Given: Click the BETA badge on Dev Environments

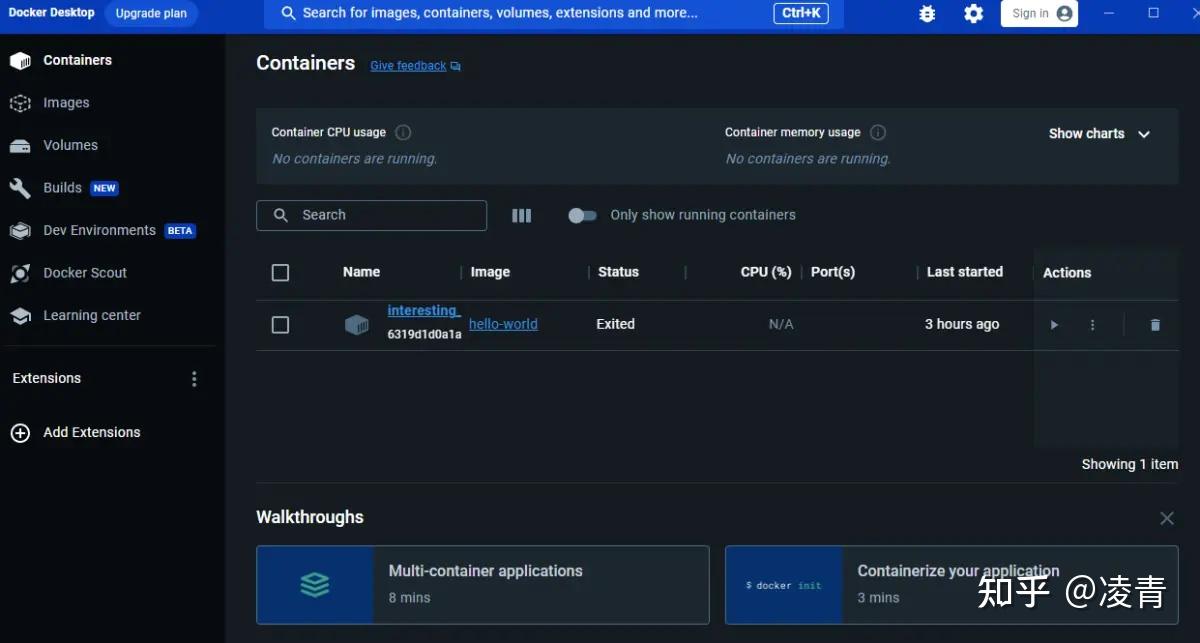Looking at the screenshot, I should coord(180,231).
